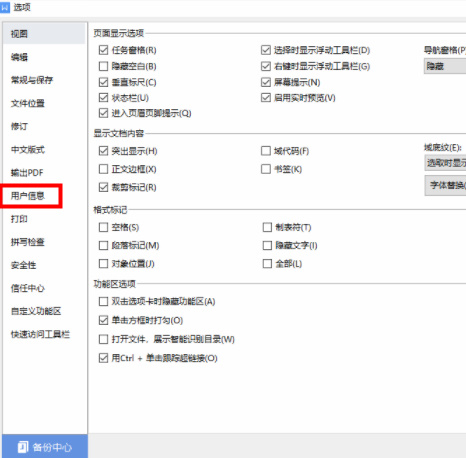Enable 打开文件，展示智能识别目录(W) checkbox
Image resolution: width=466 pixels, height=458 pixels.
103,339
